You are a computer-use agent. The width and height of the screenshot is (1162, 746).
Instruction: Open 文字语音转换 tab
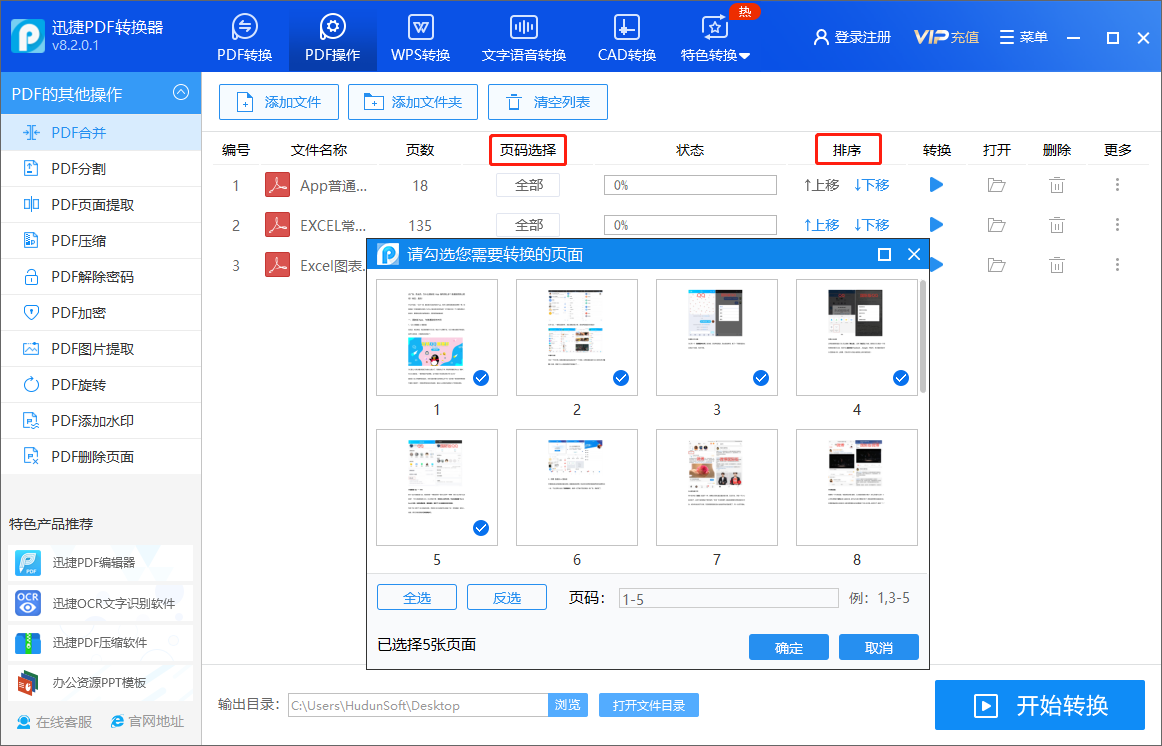coord(524,37)
